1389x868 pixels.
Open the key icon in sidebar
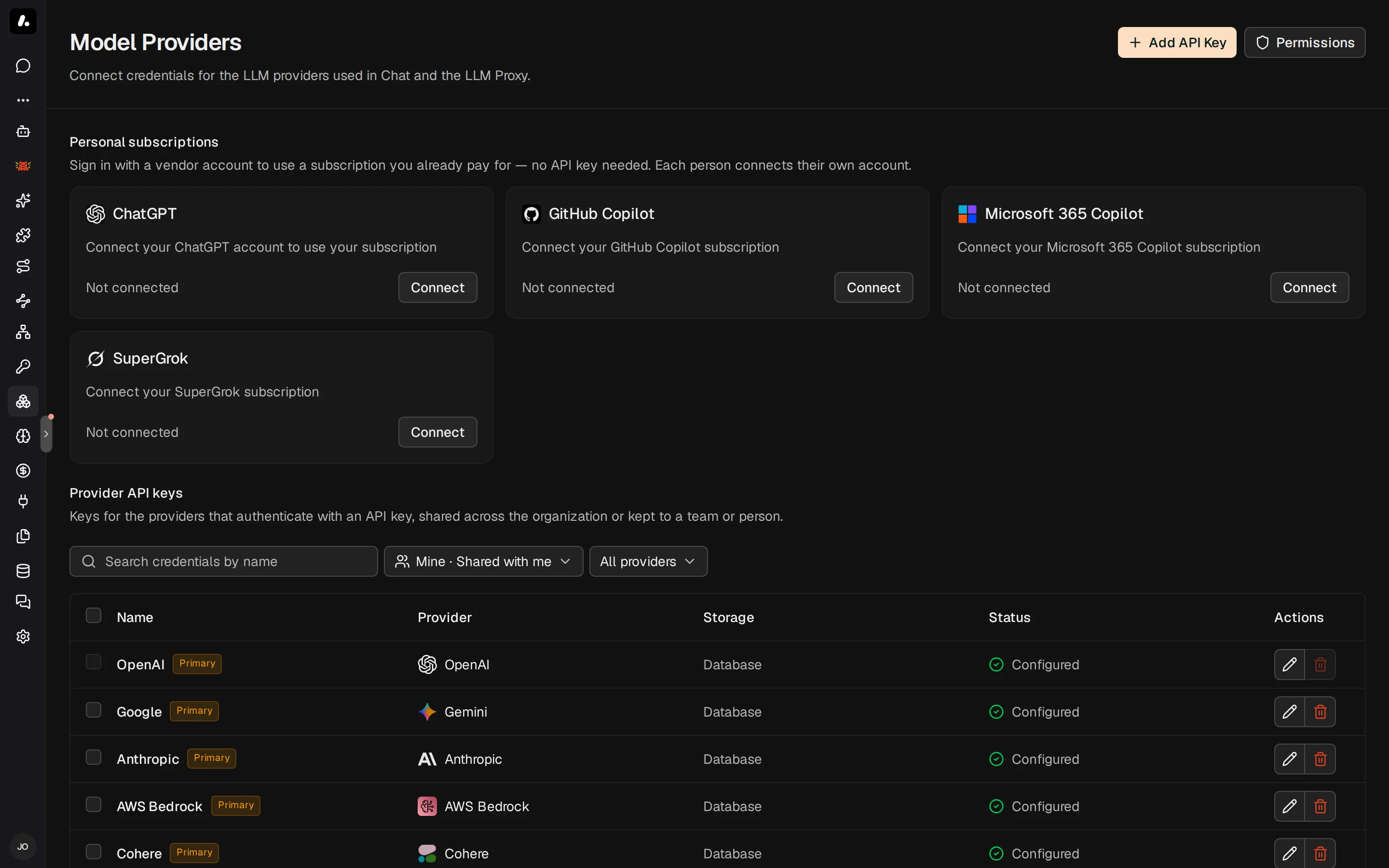click(x=23, y=366)
